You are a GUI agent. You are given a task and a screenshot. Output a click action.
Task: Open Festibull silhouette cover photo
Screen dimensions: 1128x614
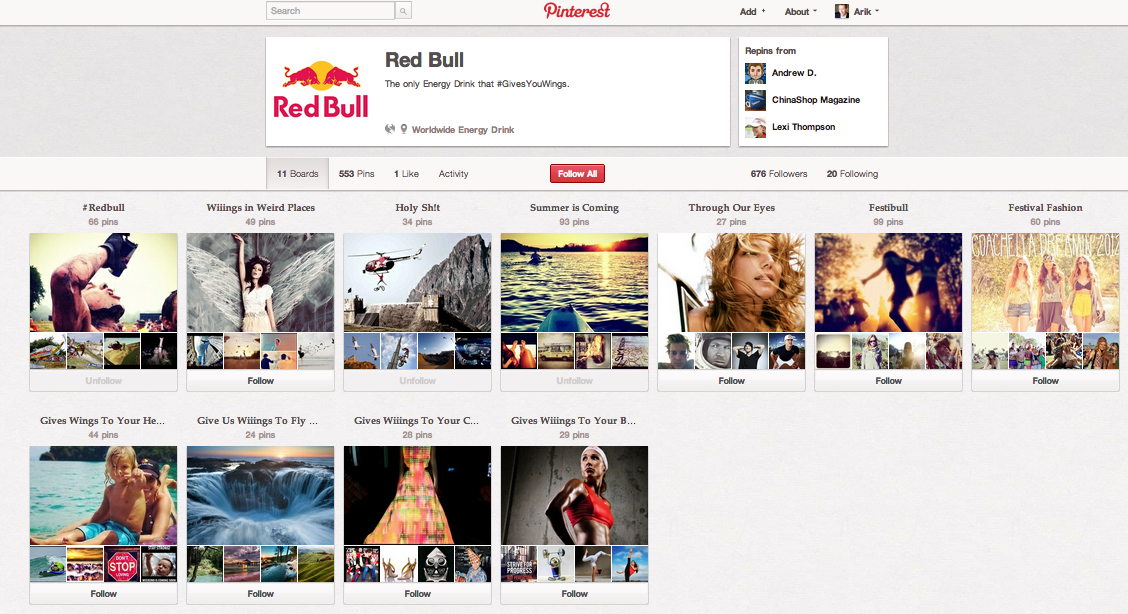click(888, 282)
